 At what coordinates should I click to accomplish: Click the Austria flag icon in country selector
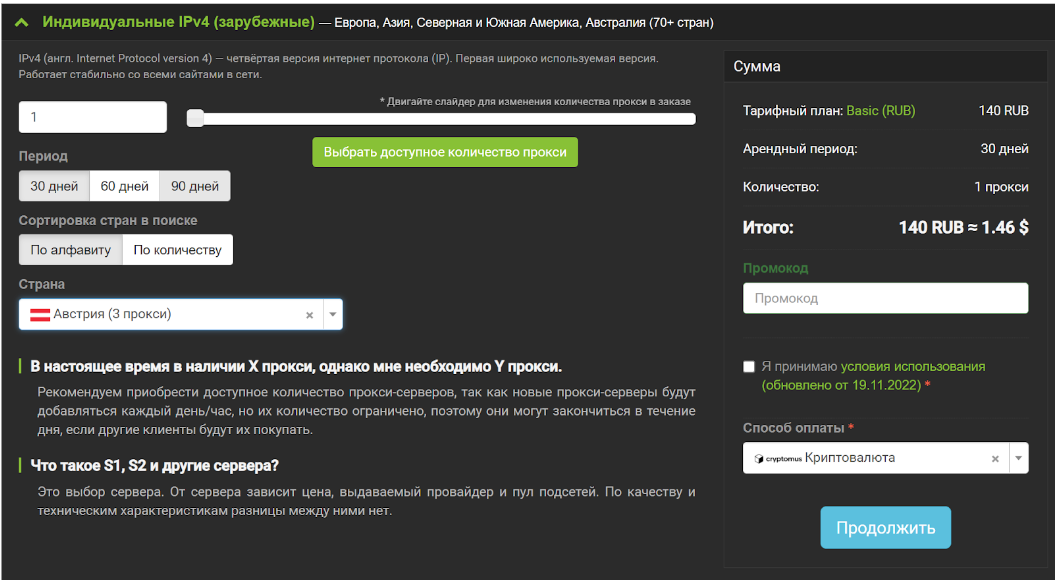(x=39, y=313)
